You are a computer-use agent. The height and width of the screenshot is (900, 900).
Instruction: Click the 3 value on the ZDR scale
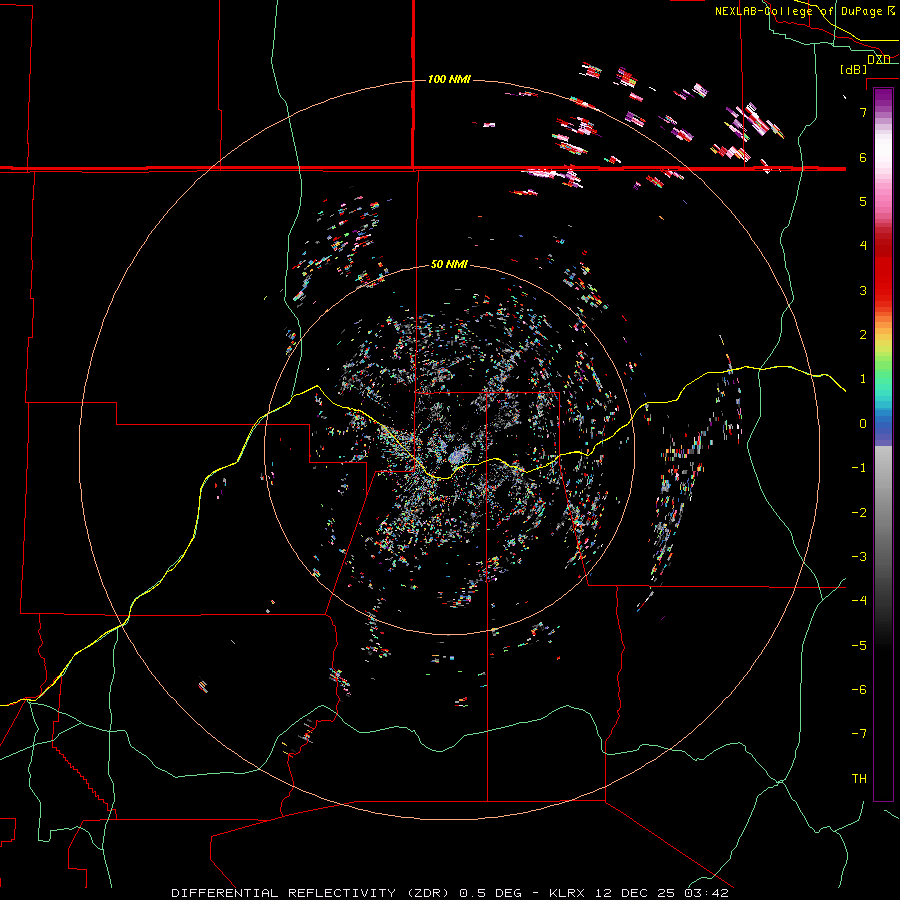click(863, 290)
